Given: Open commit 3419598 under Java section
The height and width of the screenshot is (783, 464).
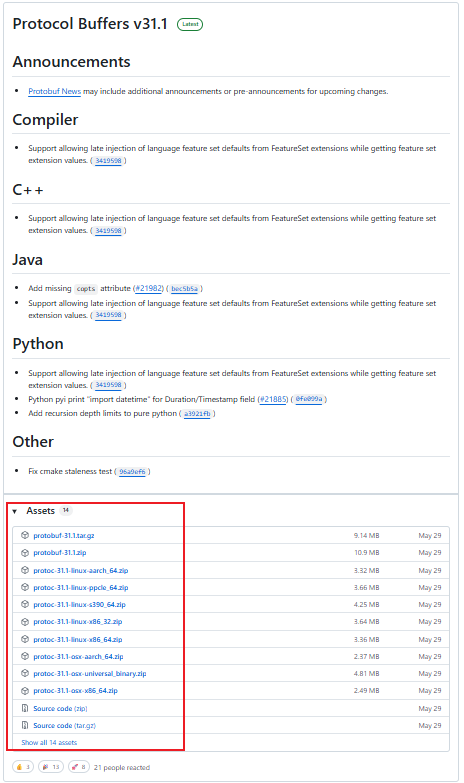Looking at the screenshot, I should [x=108, y=315].
